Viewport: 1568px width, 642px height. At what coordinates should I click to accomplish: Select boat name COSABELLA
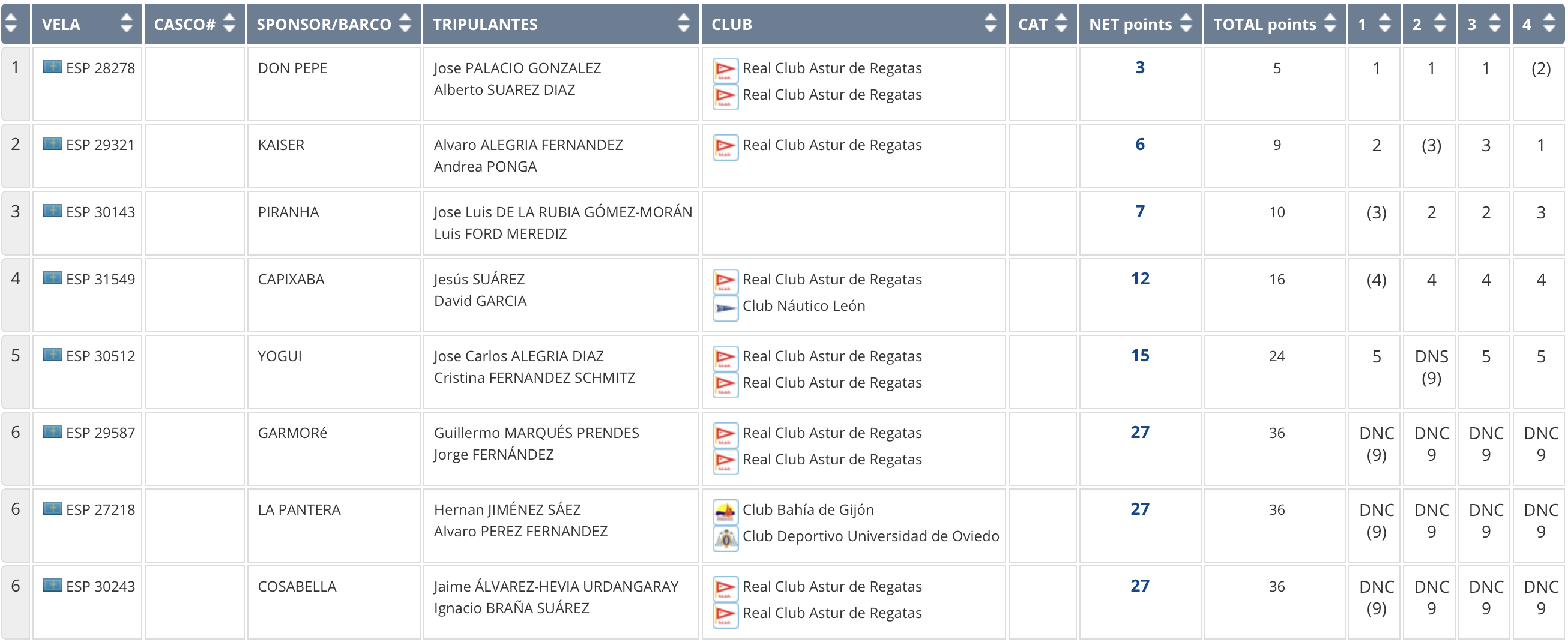[297, 586]
